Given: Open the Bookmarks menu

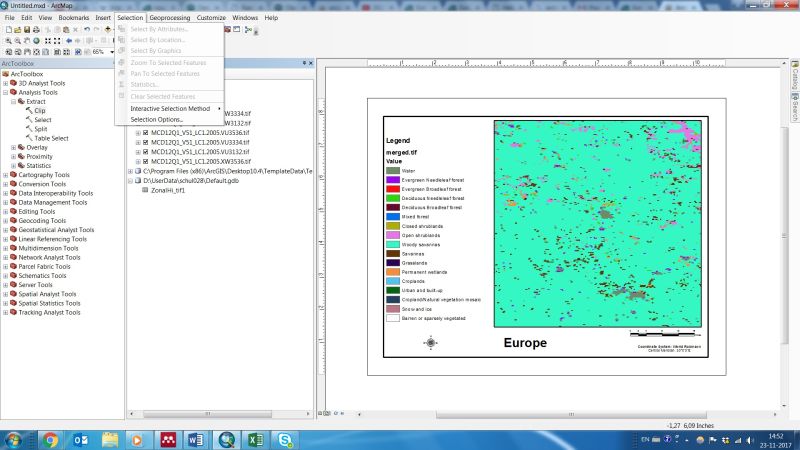Looking at the screenshot, I should click(x=74, y=17).
